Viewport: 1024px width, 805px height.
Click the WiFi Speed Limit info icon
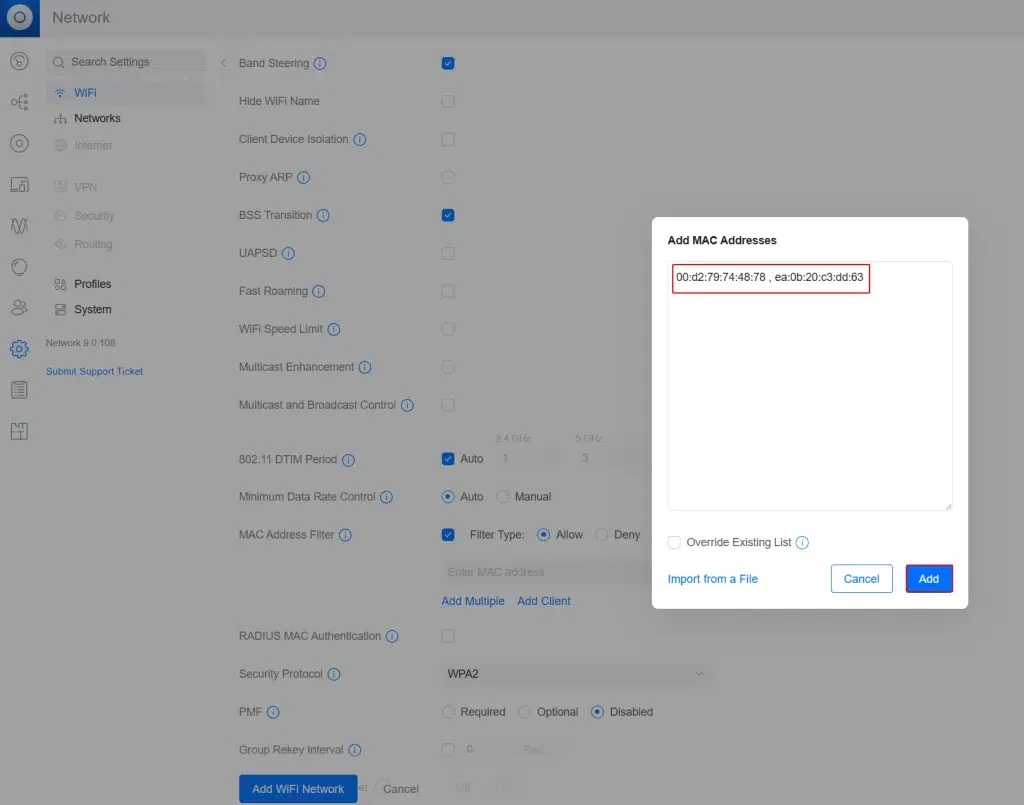coord(334,329)
